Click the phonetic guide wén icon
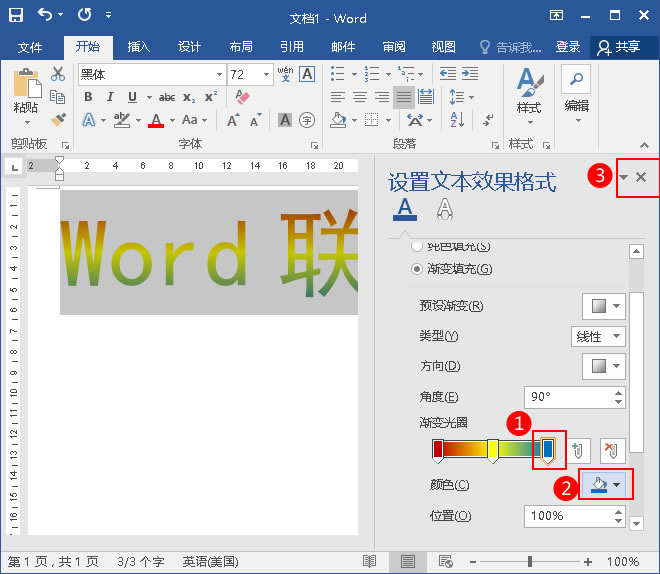Viewport: 660px width, 574px height. [x=285, y=74]
